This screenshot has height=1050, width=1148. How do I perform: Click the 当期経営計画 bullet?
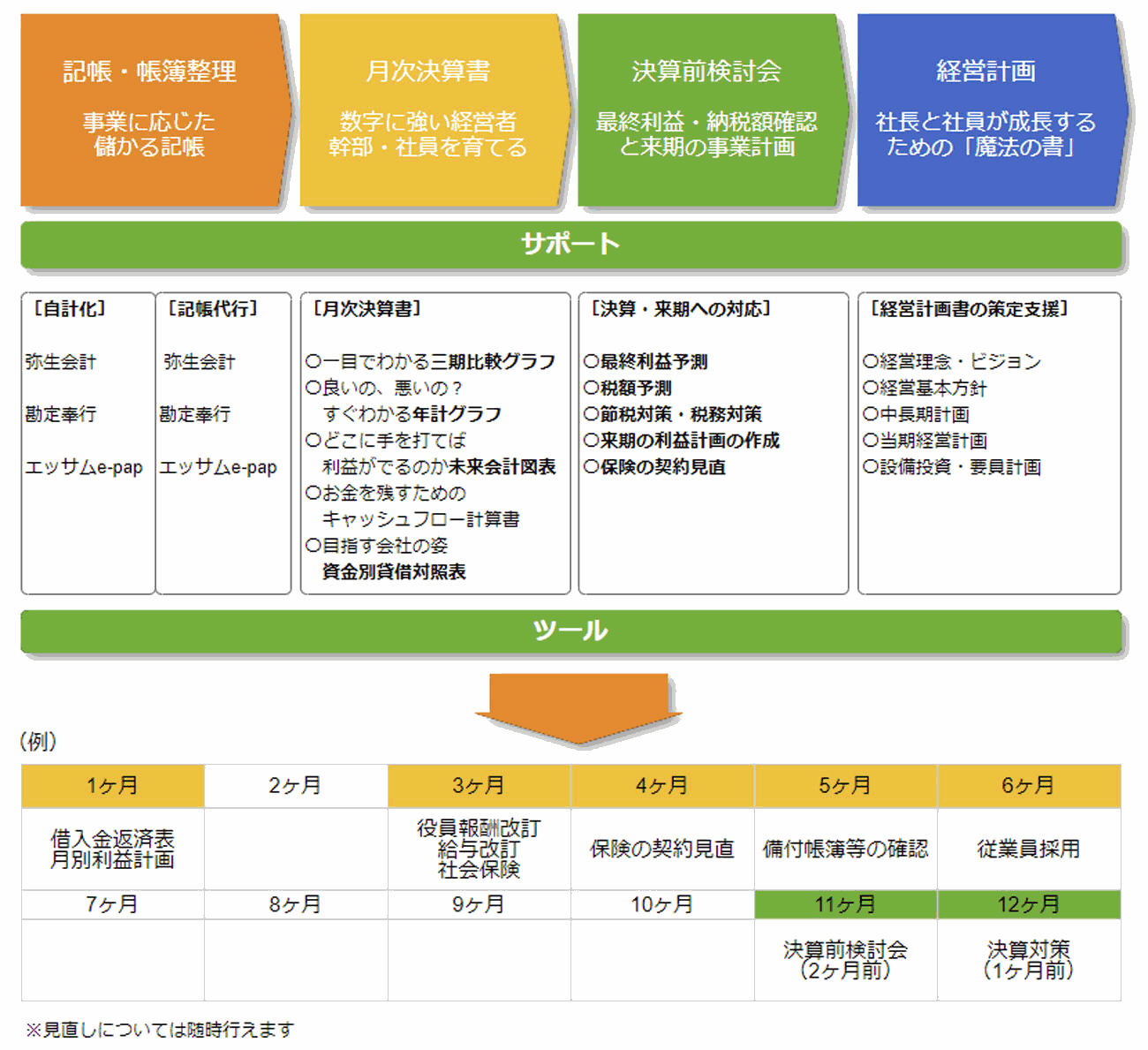tap(925, 441)
